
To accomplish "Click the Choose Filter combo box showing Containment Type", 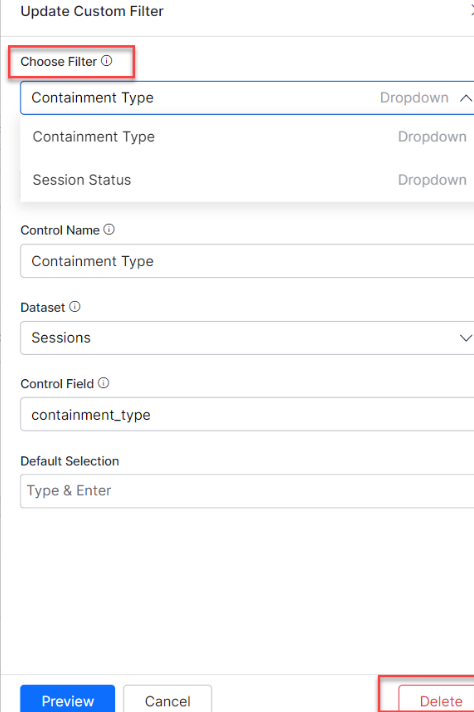I will 247,98.
